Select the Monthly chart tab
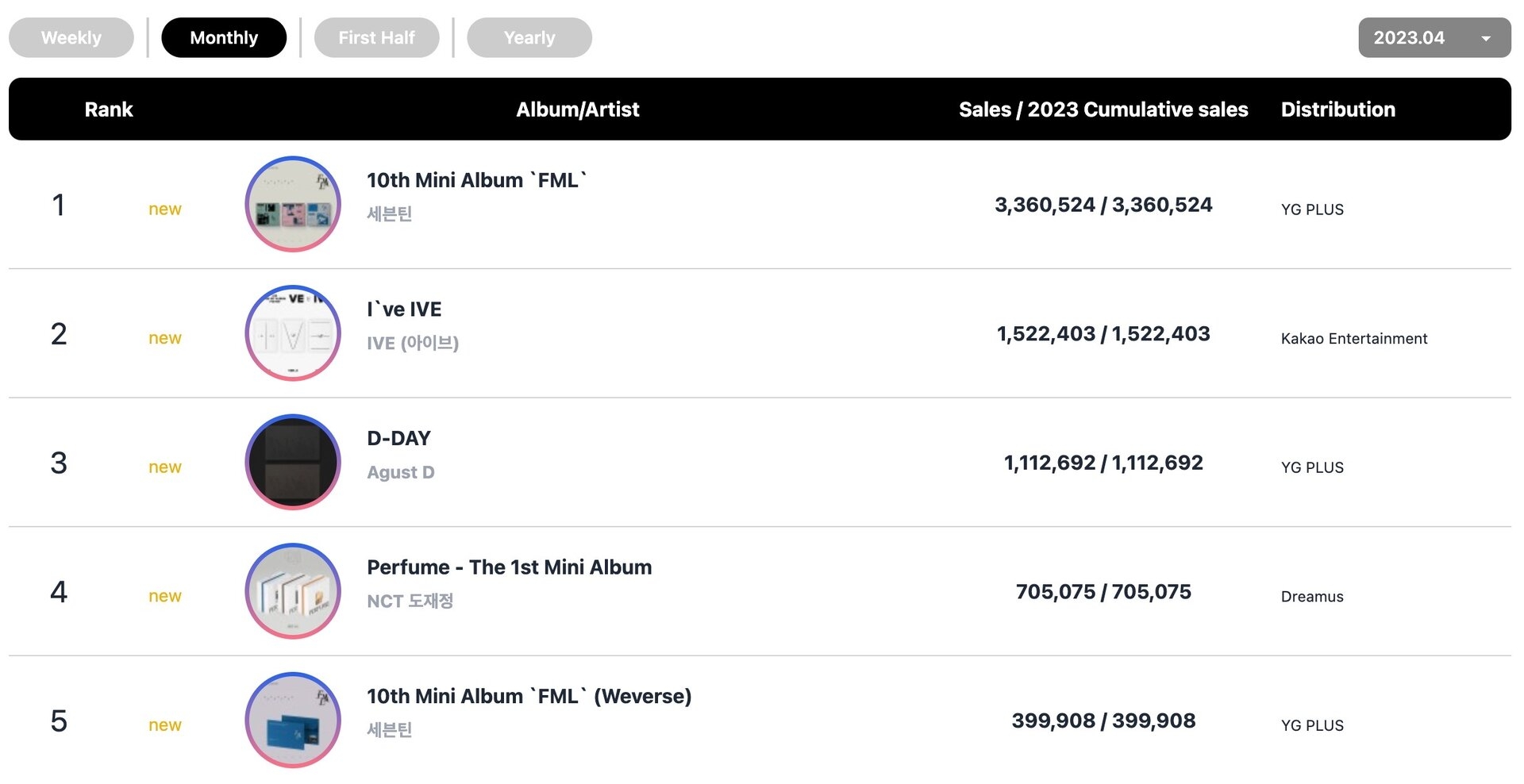 224,37
